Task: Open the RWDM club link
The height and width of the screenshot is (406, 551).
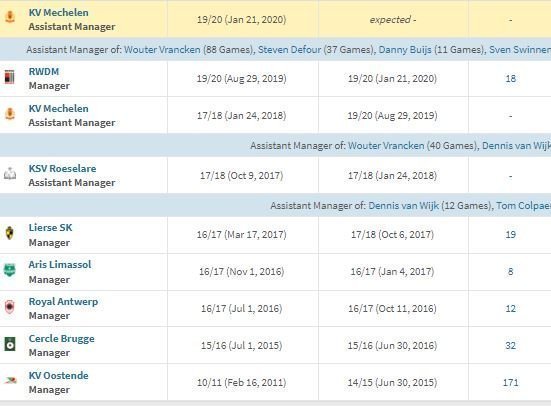Action: tap(44, 72)
